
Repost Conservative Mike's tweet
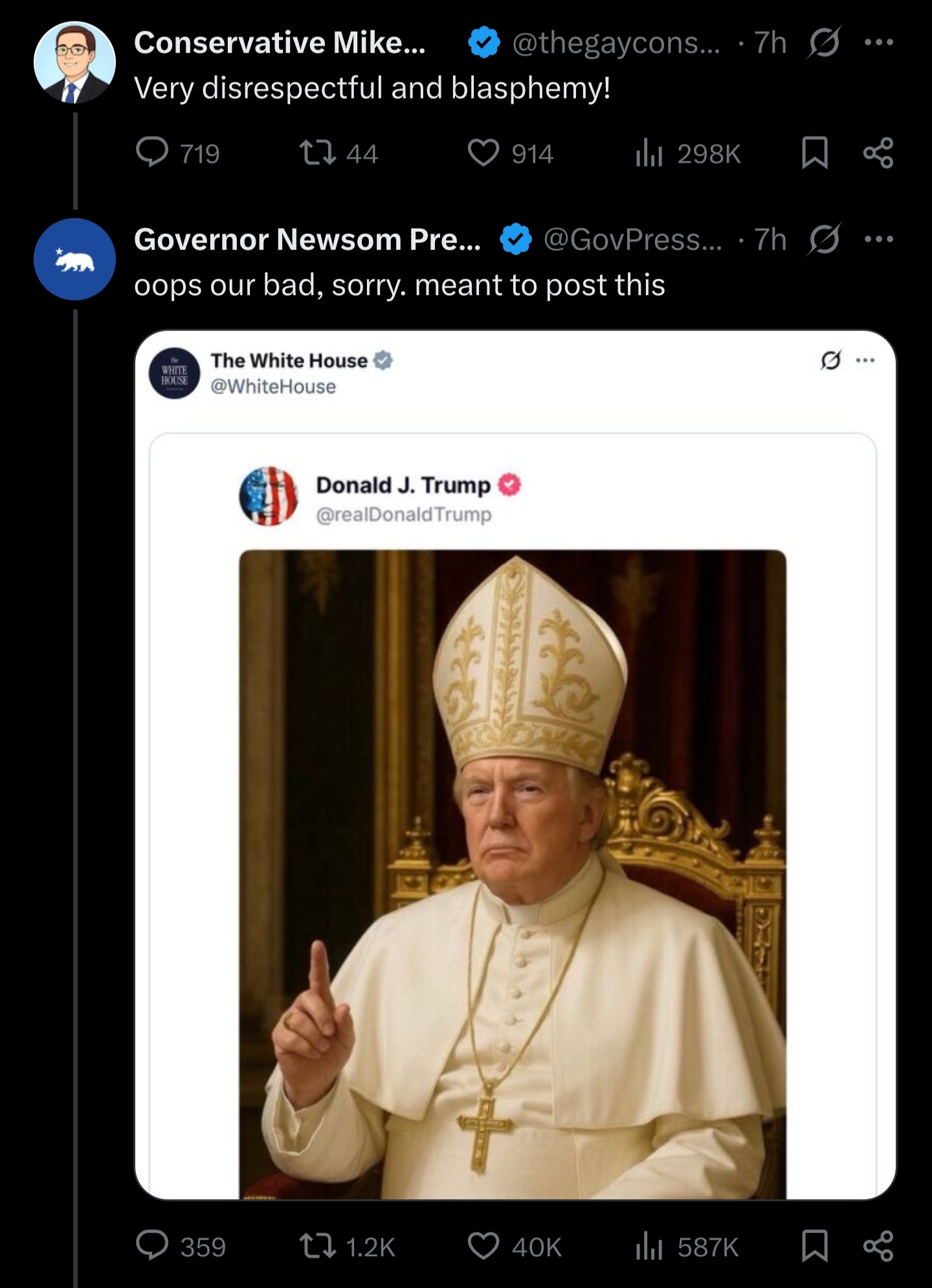pos(317,153)
